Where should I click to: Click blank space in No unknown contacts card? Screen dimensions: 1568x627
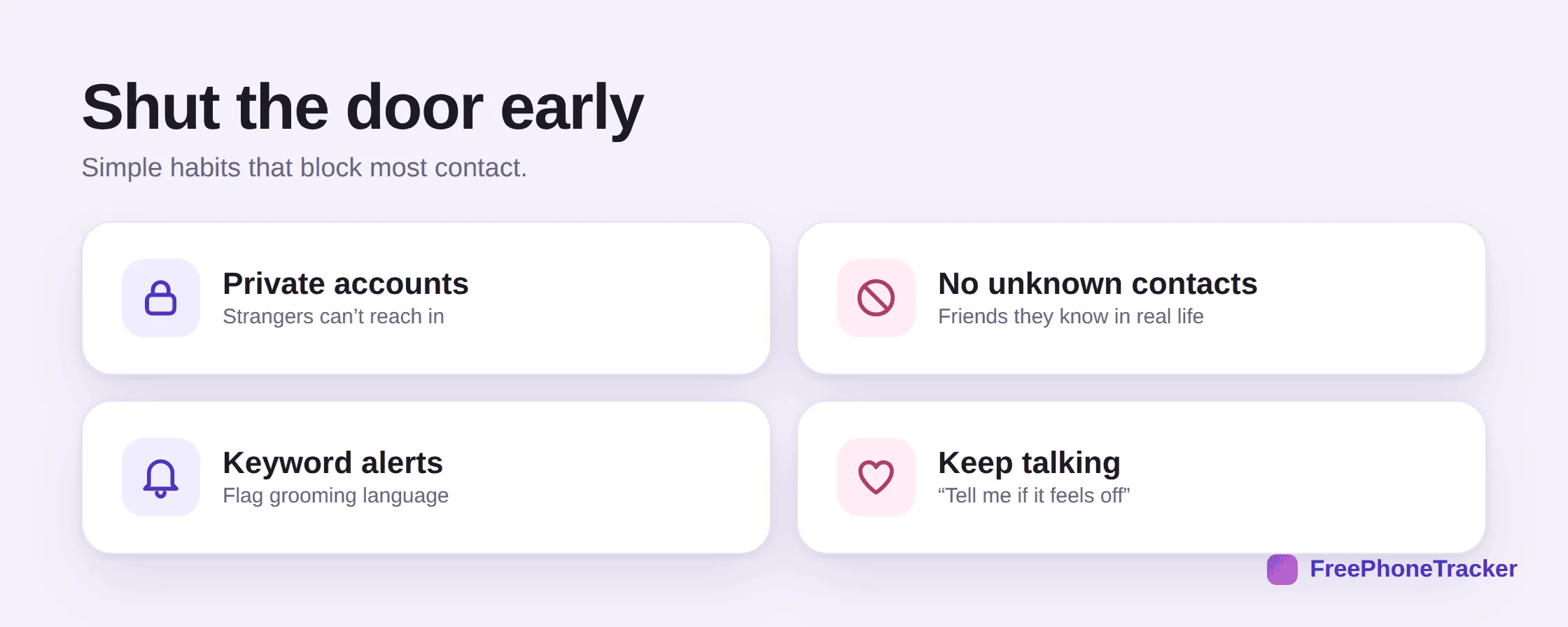click(1372, 298)
